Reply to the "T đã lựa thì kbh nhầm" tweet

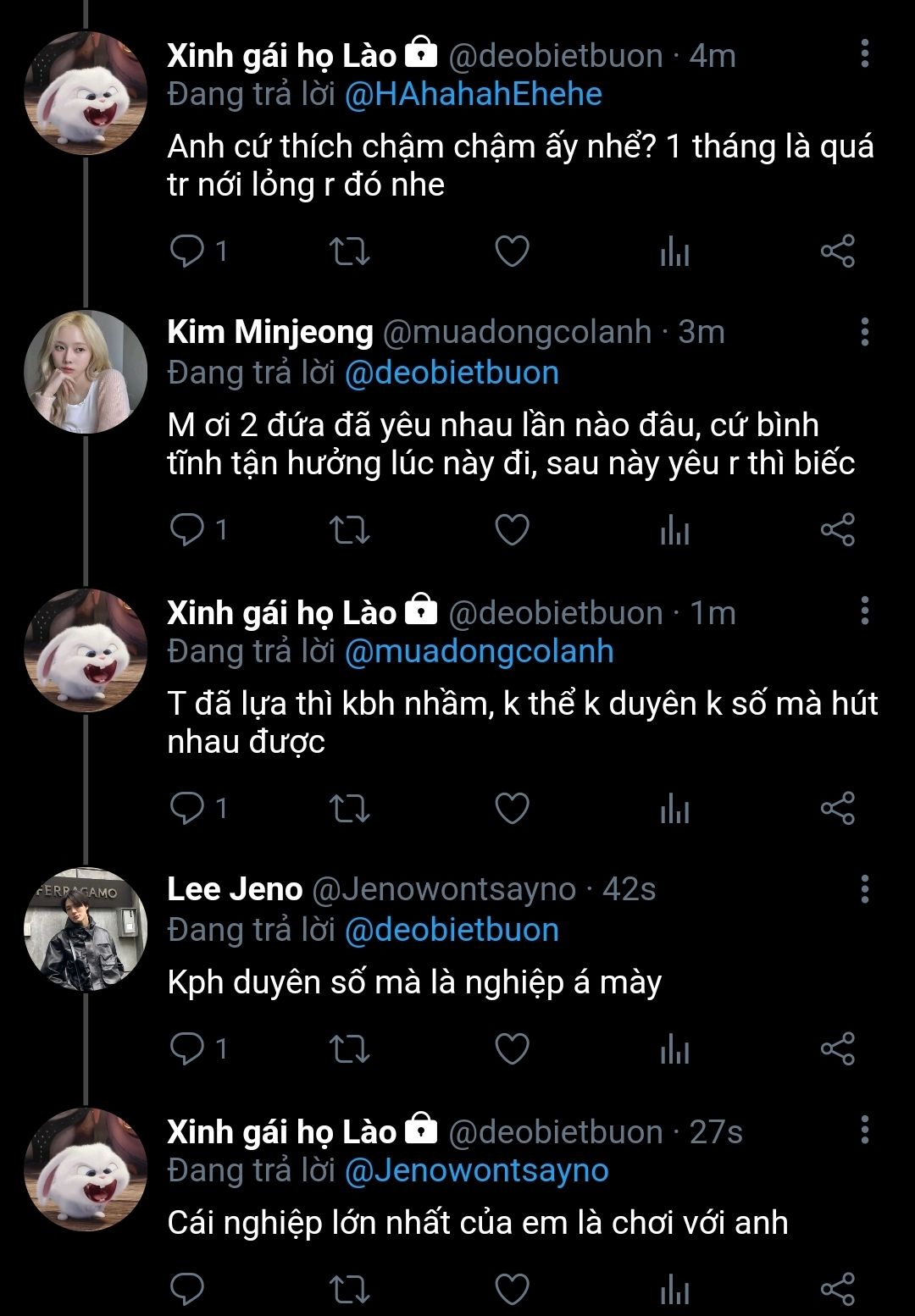pos(188,809)
